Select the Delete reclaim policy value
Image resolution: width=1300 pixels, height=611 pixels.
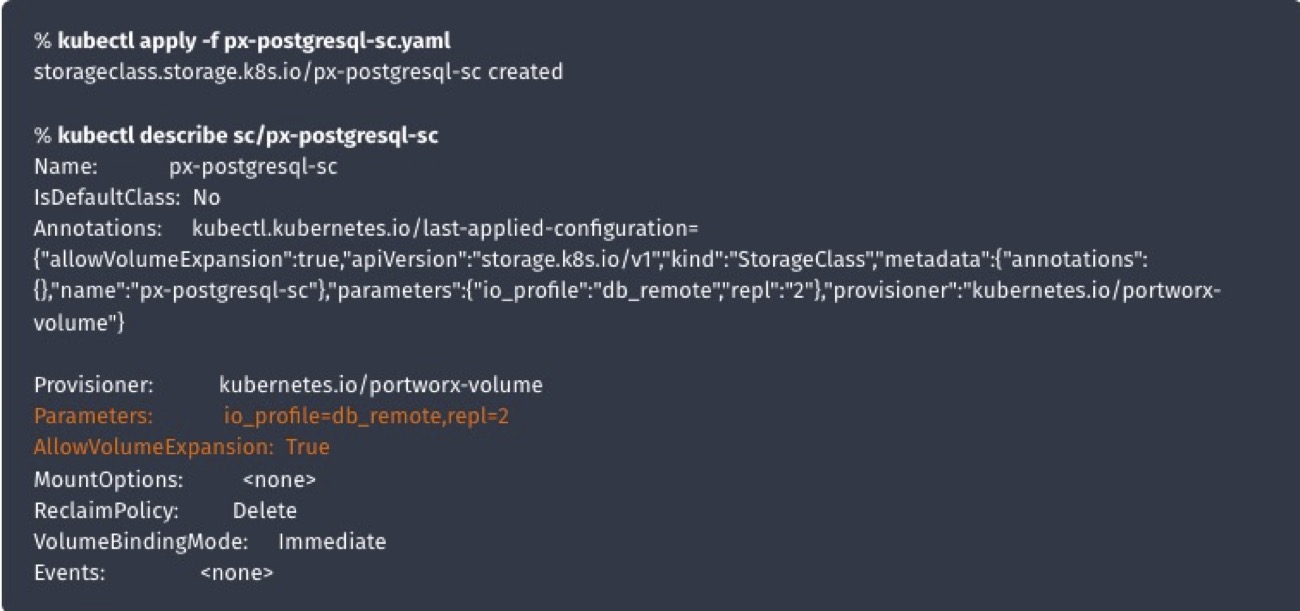265,510
